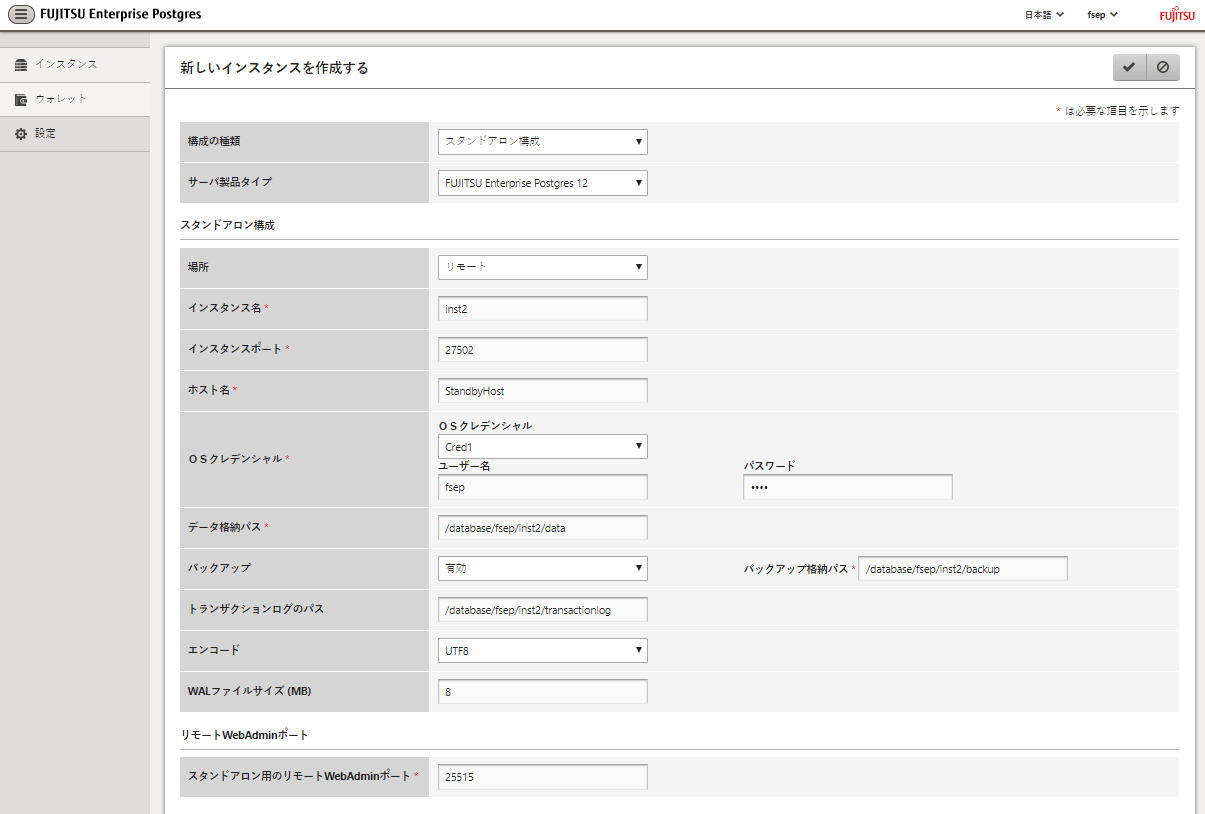Click the パスワード field

point(848,487)
